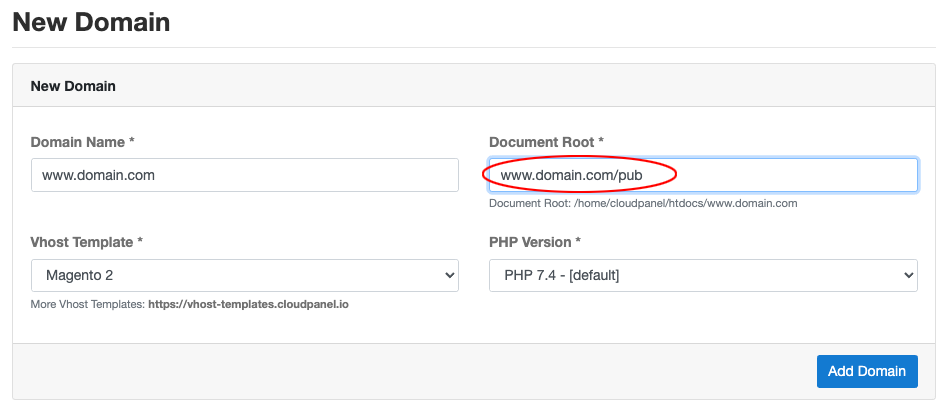Open the vhost-templates.cloudpanel.io link
This screenshot has width=946, height=411.
tap(249, 304)
